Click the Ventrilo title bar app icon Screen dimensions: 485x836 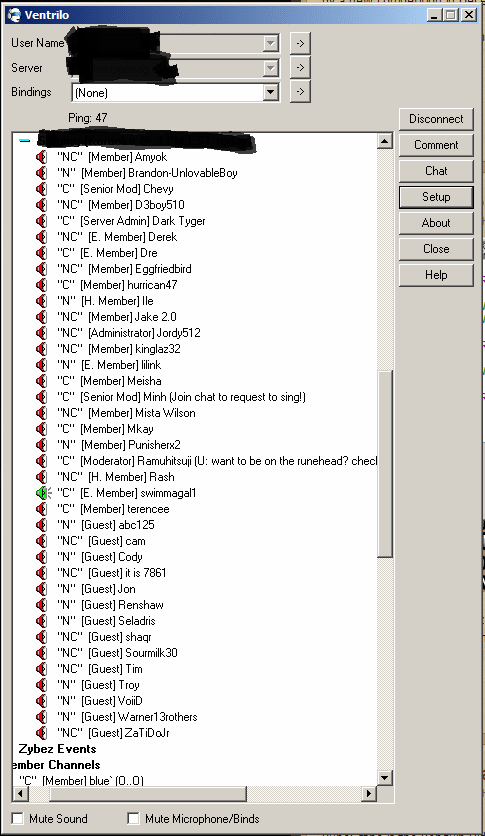click(x=14, y=15)
